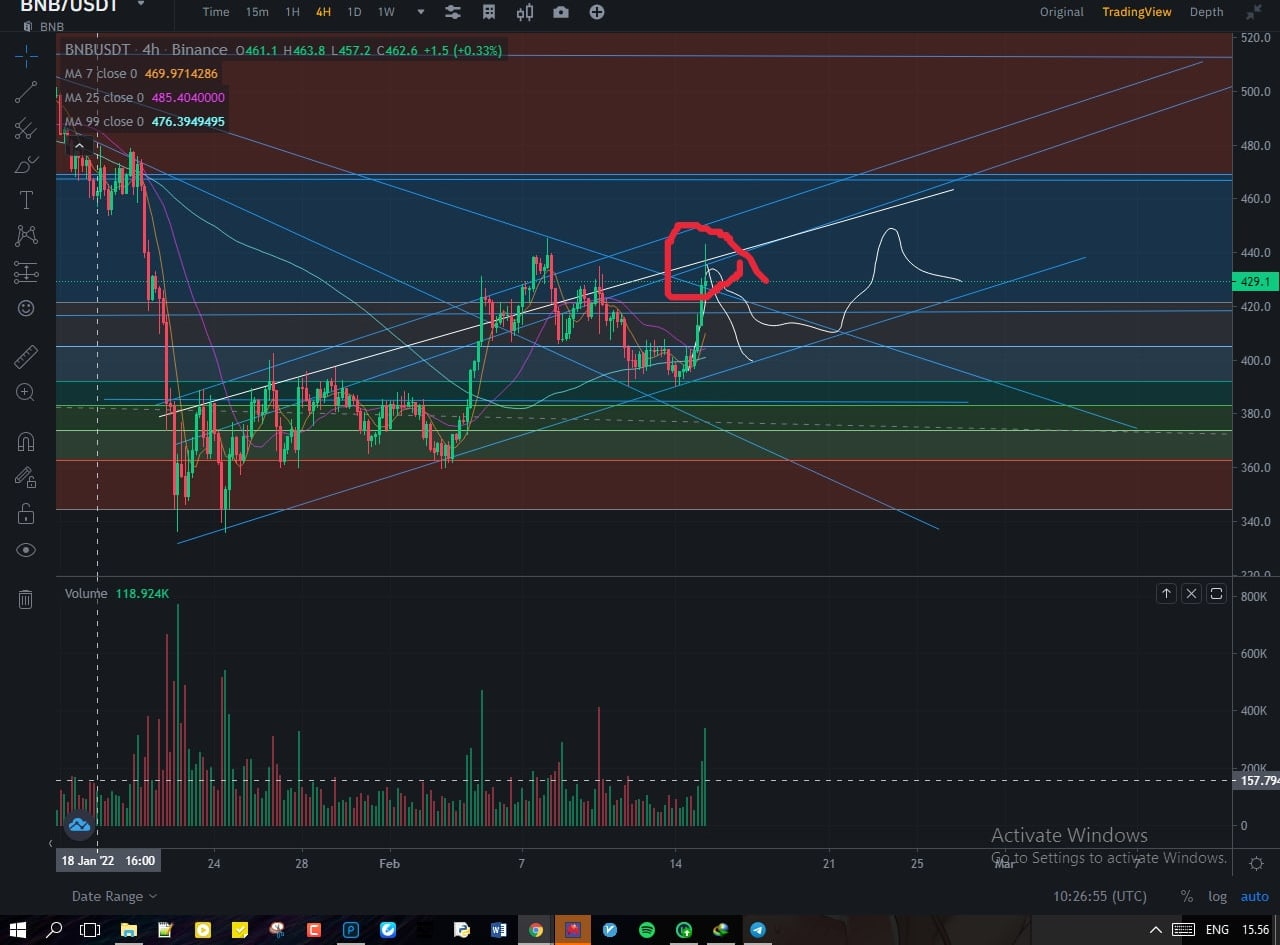
Task: Toggle stay in drawing mode
Action: (x=26, y=478)
